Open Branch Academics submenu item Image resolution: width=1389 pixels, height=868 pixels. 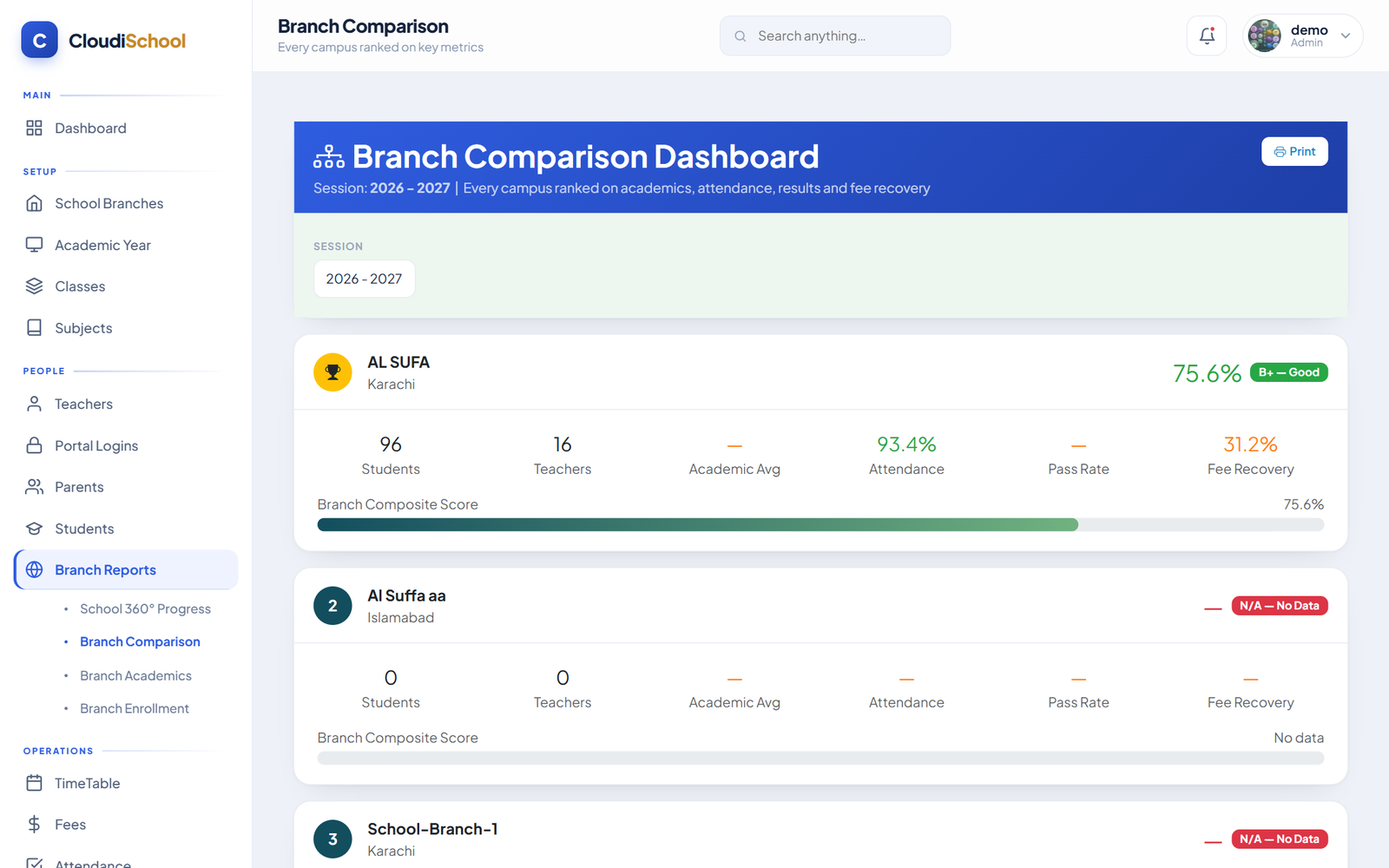pos(135,676)
